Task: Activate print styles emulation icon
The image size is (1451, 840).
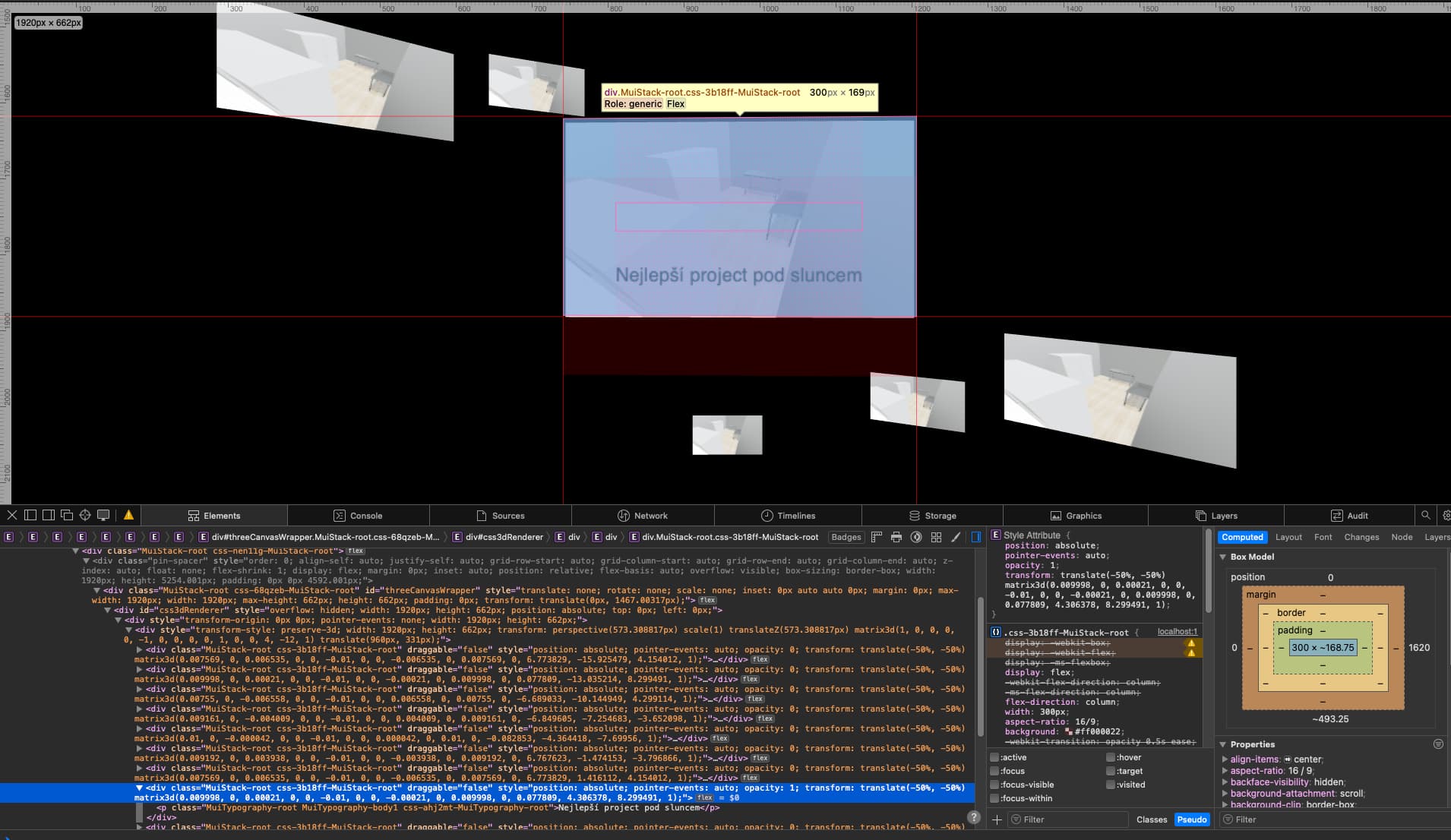Action: pyautogui.click(x=898, y=537)
